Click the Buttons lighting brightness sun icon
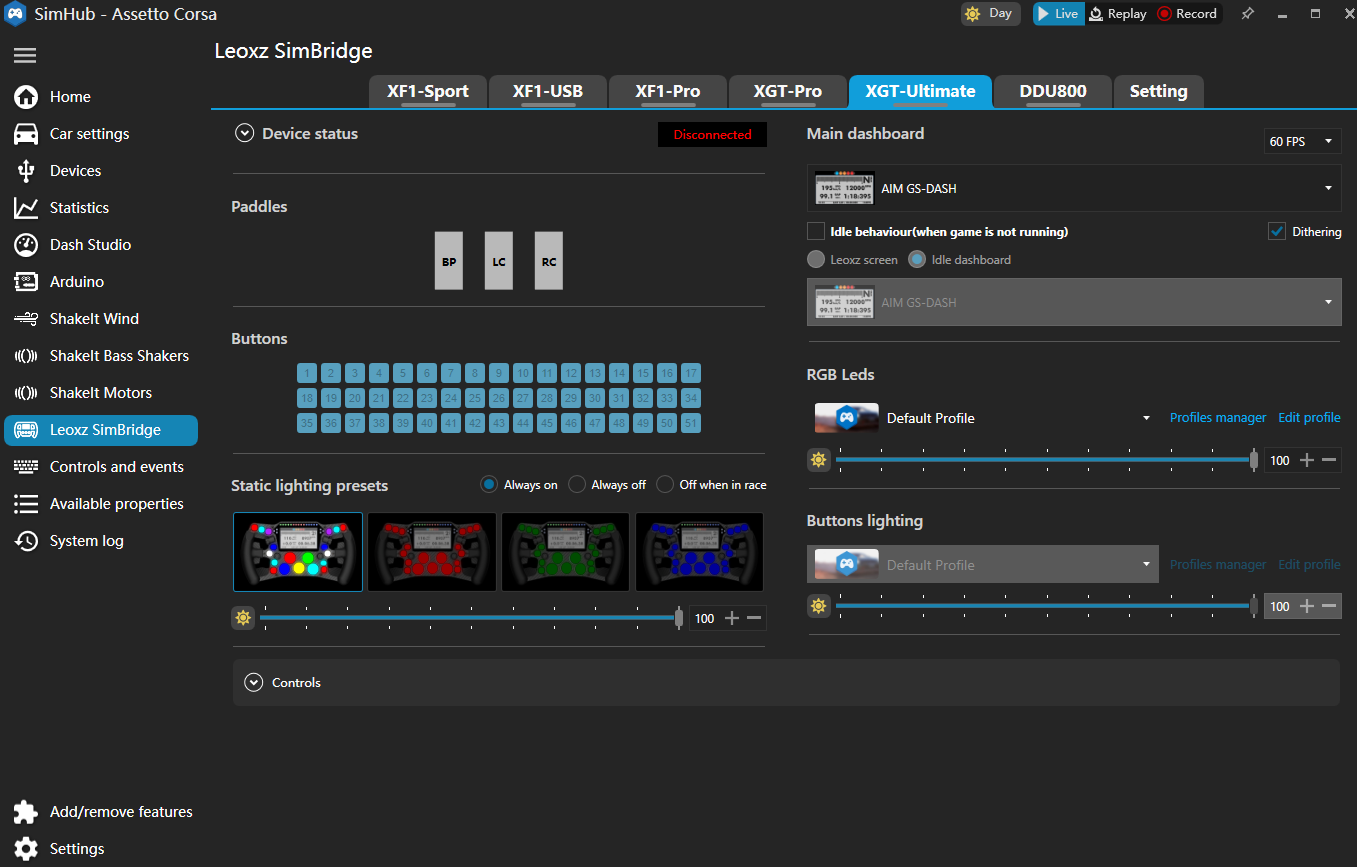1357x867 pixels. (819, 606)
